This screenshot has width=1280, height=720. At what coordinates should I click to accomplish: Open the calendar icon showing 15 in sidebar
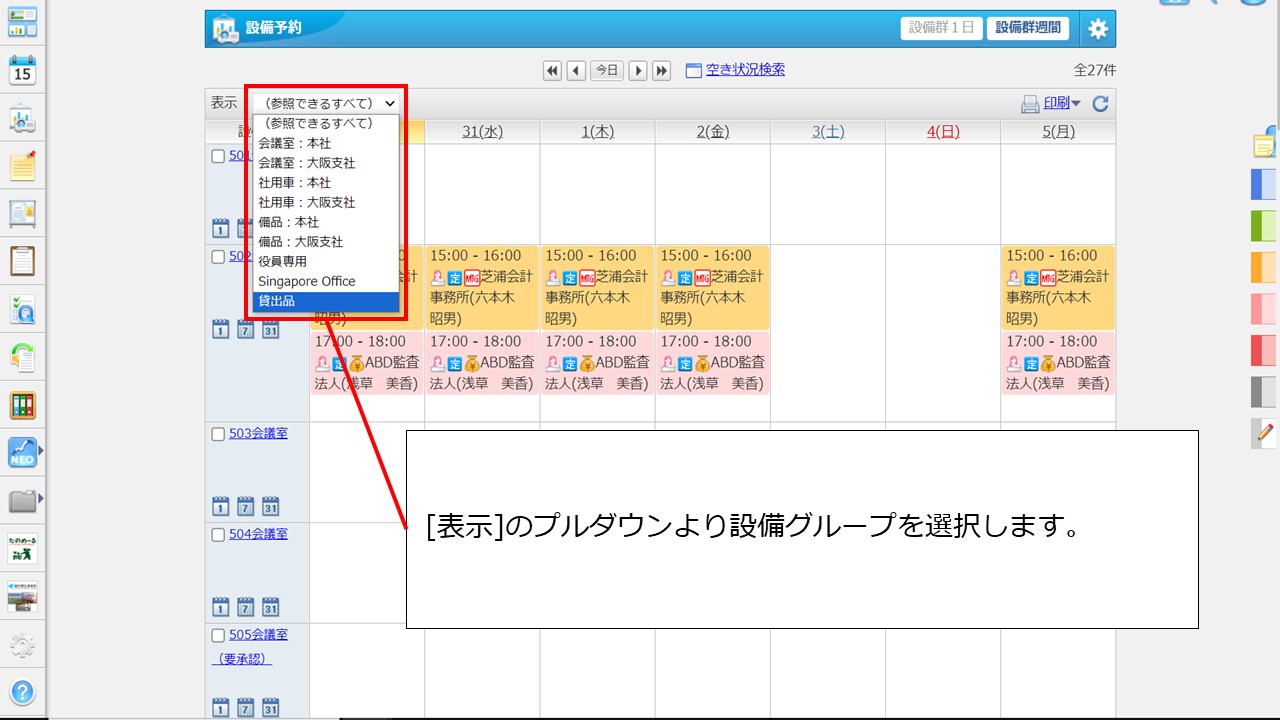click(x=22, y=69)
